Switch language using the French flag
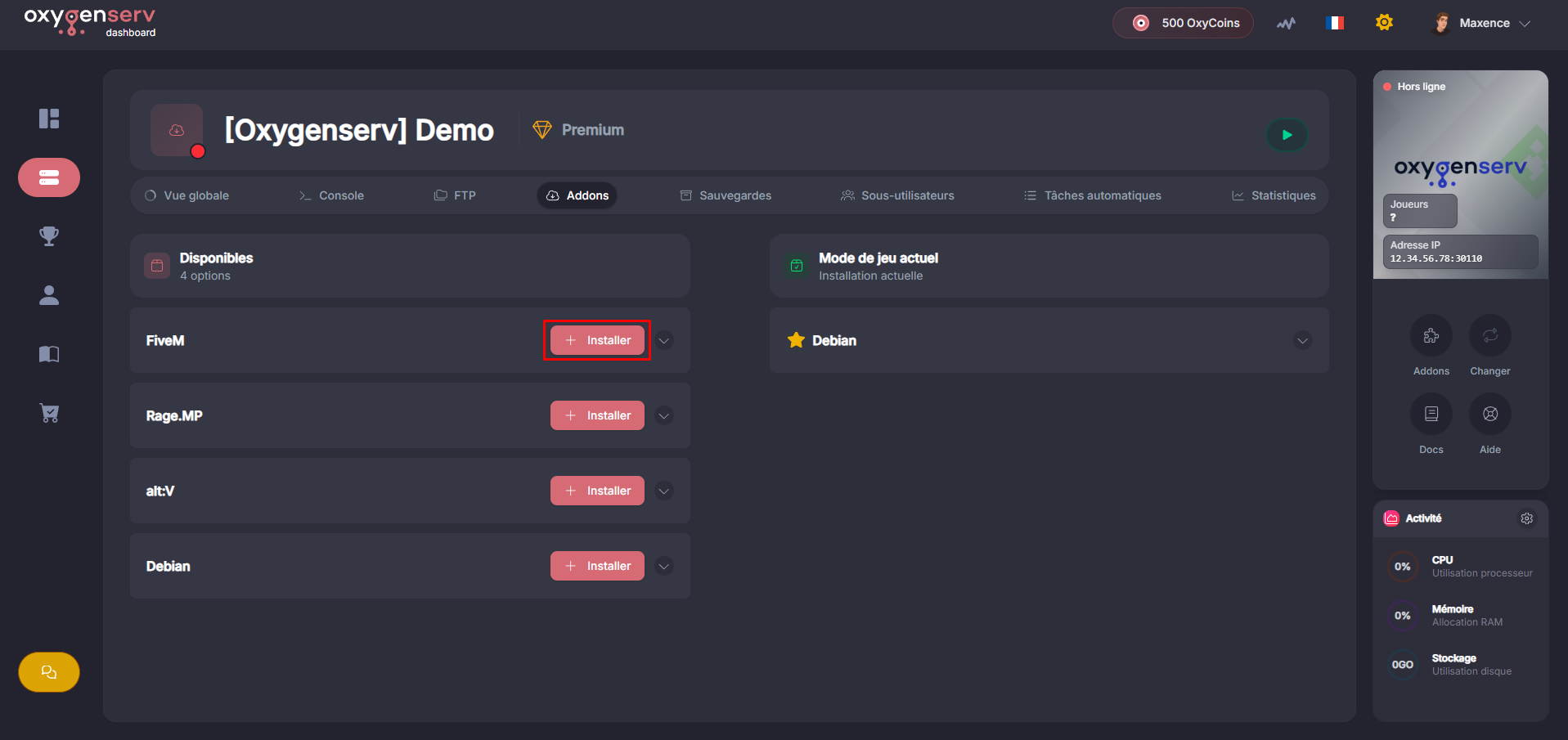Image resolution: width=1568 pixels, height=740 pixels. [x=1335, y=23]
